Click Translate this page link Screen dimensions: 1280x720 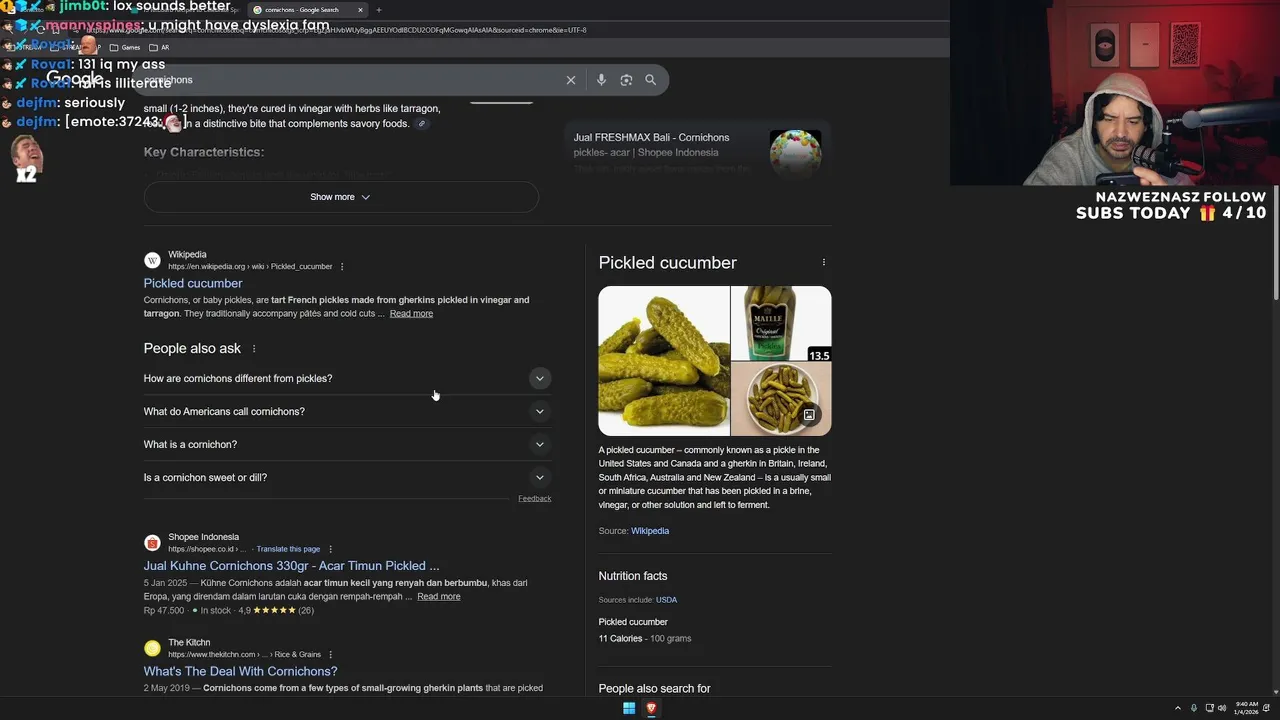point(288,549)
